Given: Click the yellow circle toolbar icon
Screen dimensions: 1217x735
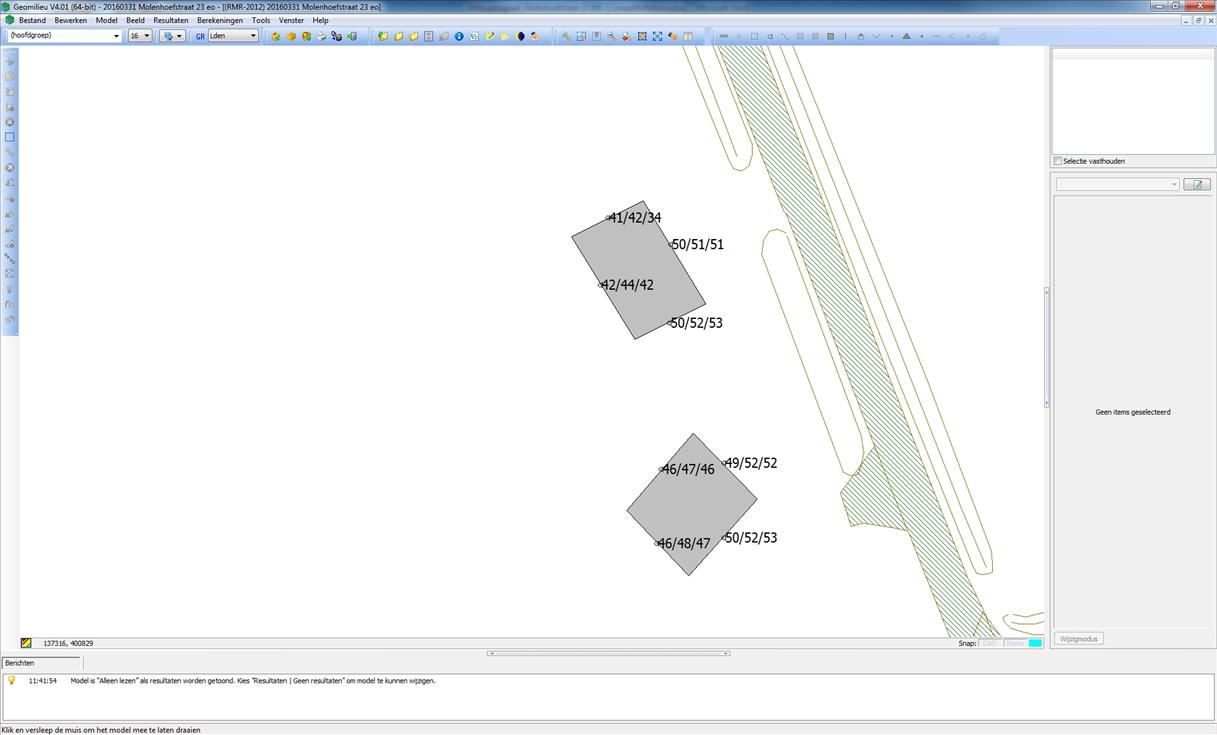Looking at the screenshot, I should pos(505,36).
